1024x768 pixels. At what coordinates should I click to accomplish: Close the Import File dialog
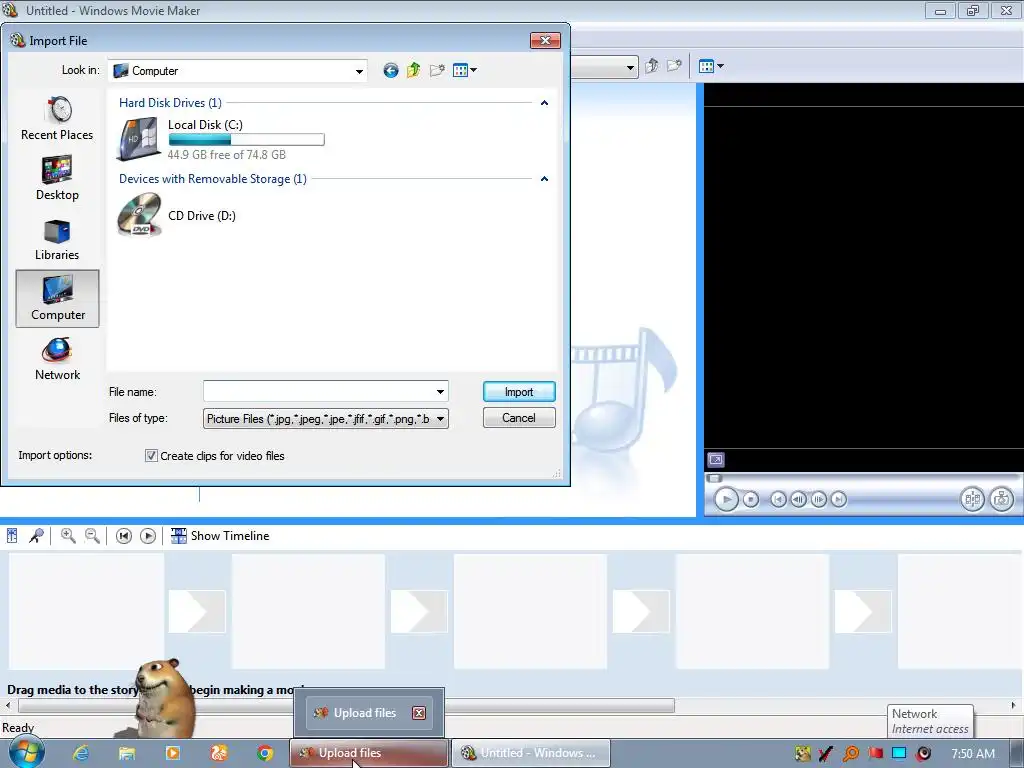click(545, 40)
